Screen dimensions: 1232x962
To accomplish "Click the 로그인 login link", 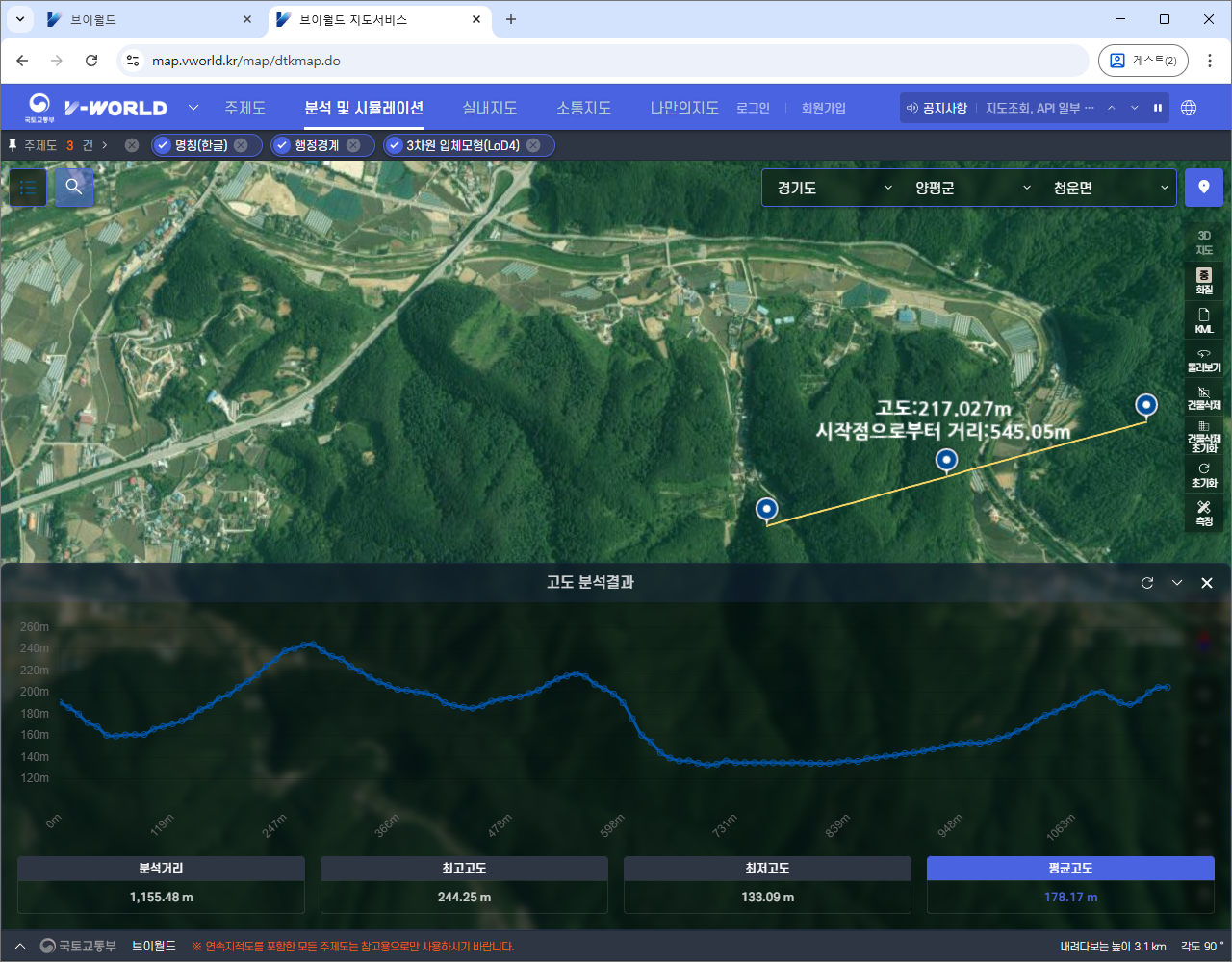I will point(753,108).
